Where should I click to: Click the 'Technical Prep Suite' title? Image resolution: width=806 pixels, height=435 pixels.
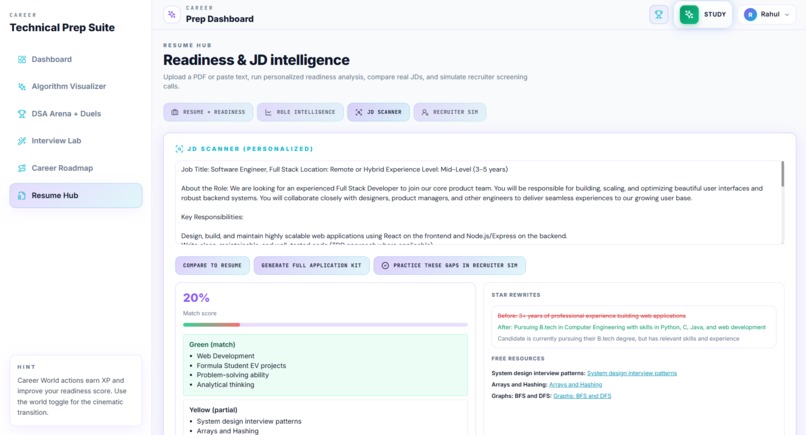[x=62, y=28]
